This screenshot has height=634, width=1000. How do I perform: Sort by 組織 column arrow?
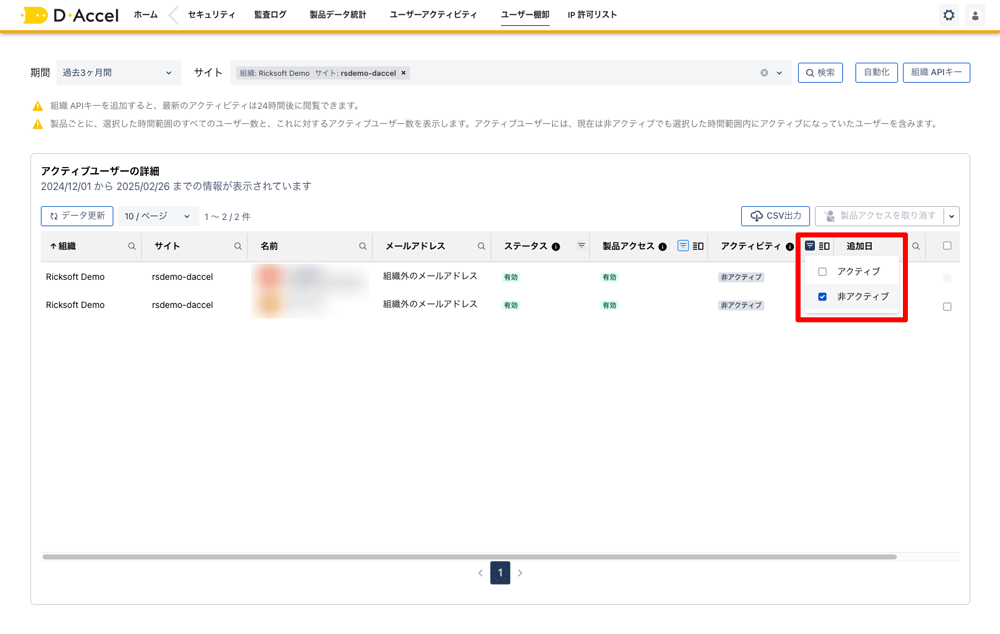53,246
